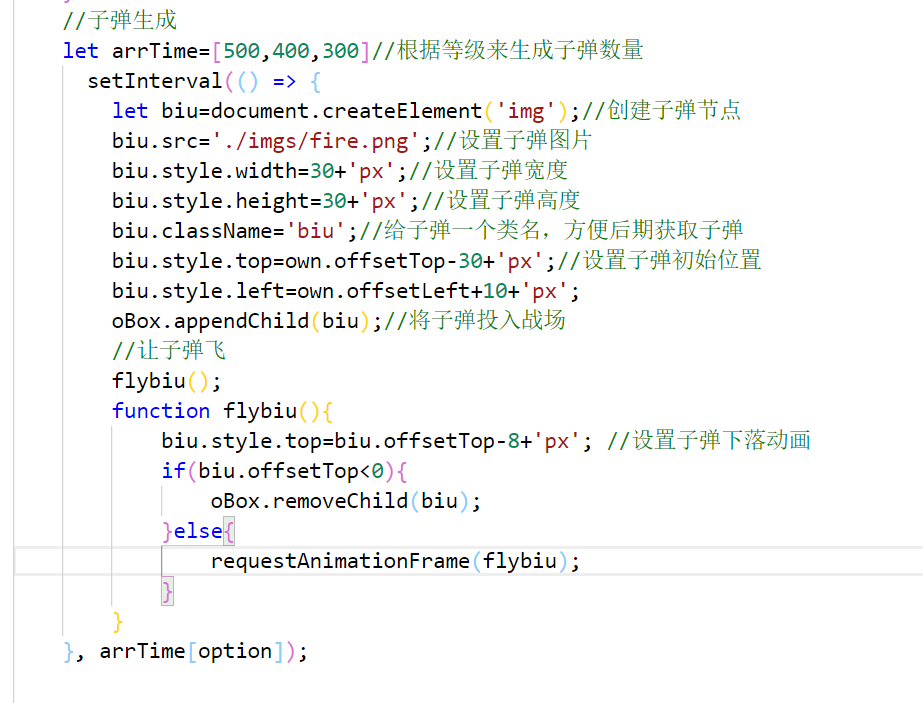Click the comment '//让子弹飞'

169,350
